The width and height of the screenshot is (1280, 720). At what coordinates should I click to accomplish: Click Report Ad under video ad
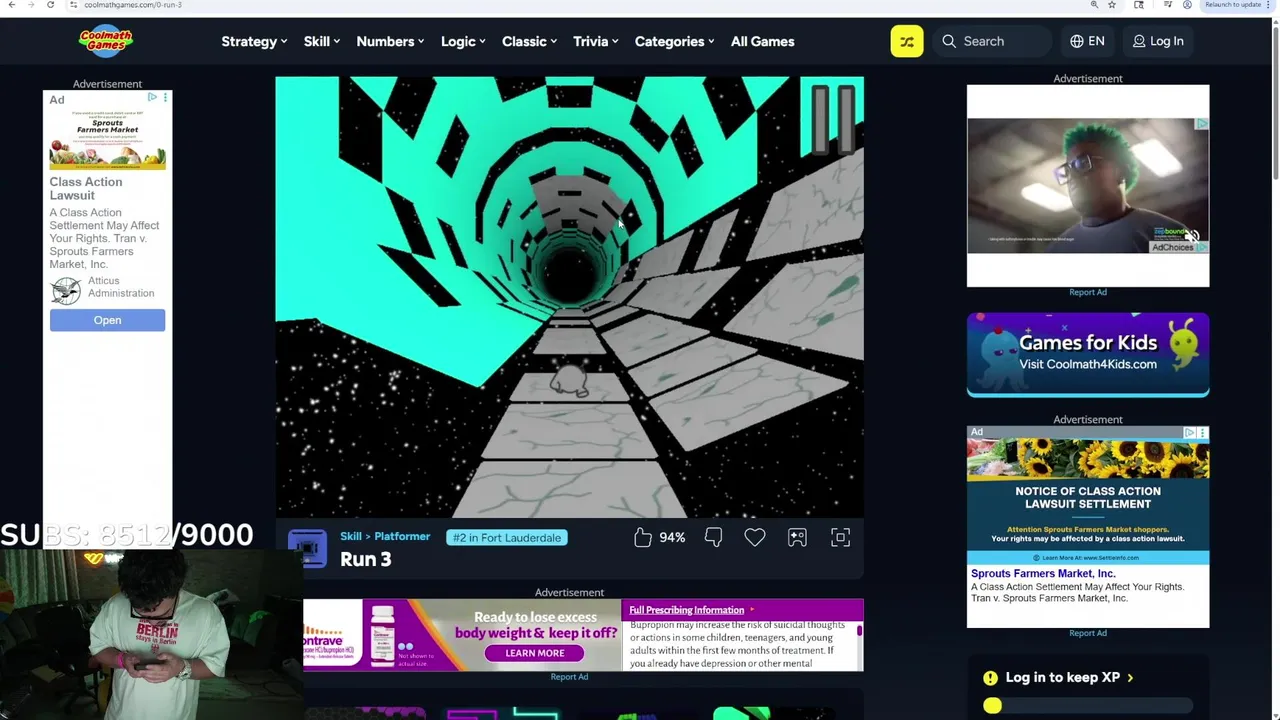(x=1088, y=292)
